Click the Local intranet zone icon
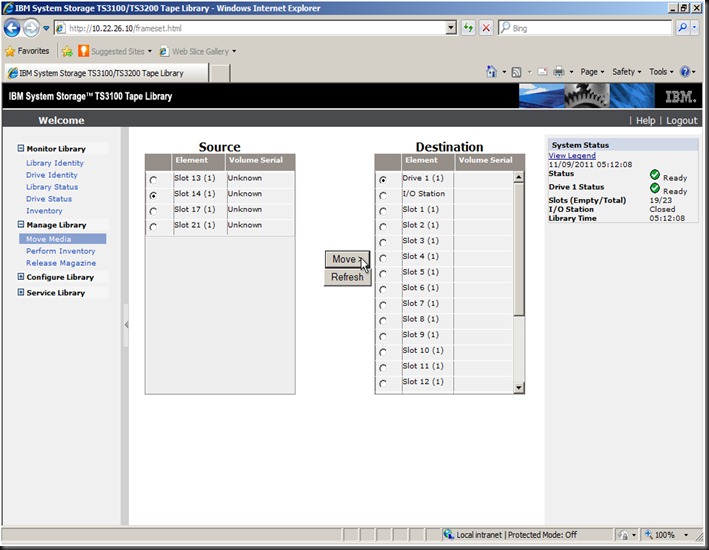709x550 pixels. (x=448, y=535)
